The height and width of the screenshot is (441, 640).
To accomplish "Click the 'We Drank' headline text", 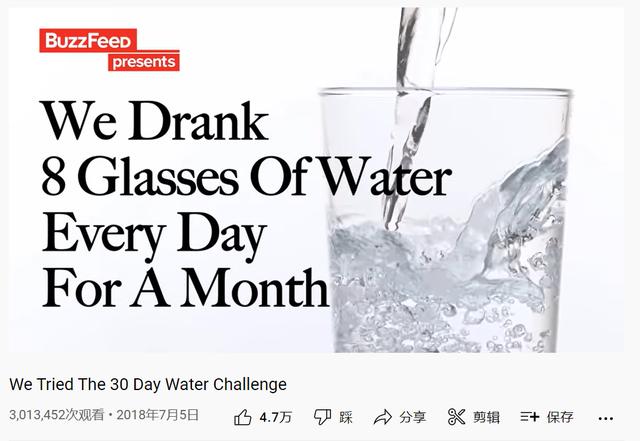I will [x=154, y=122].
